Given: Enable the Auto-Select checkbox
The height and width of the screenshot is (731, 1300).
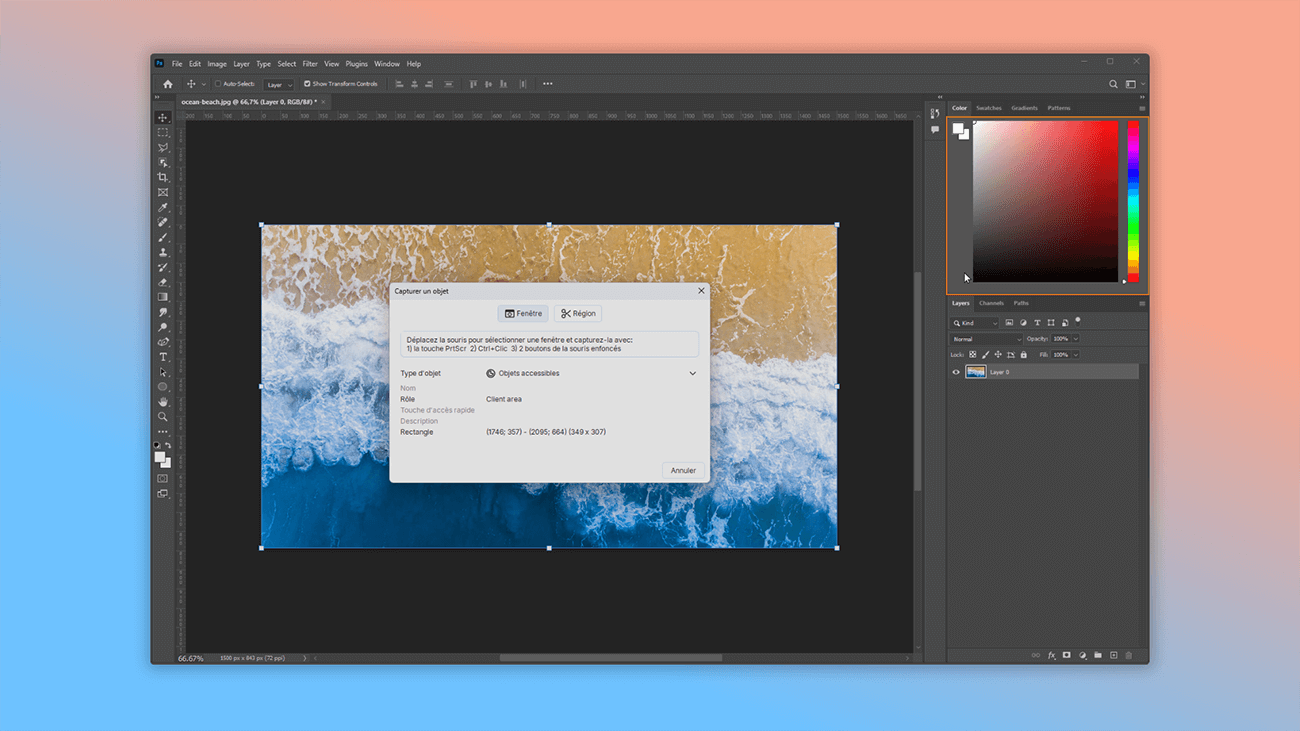Looking at the screenshot, I should (x=218, y=84).
